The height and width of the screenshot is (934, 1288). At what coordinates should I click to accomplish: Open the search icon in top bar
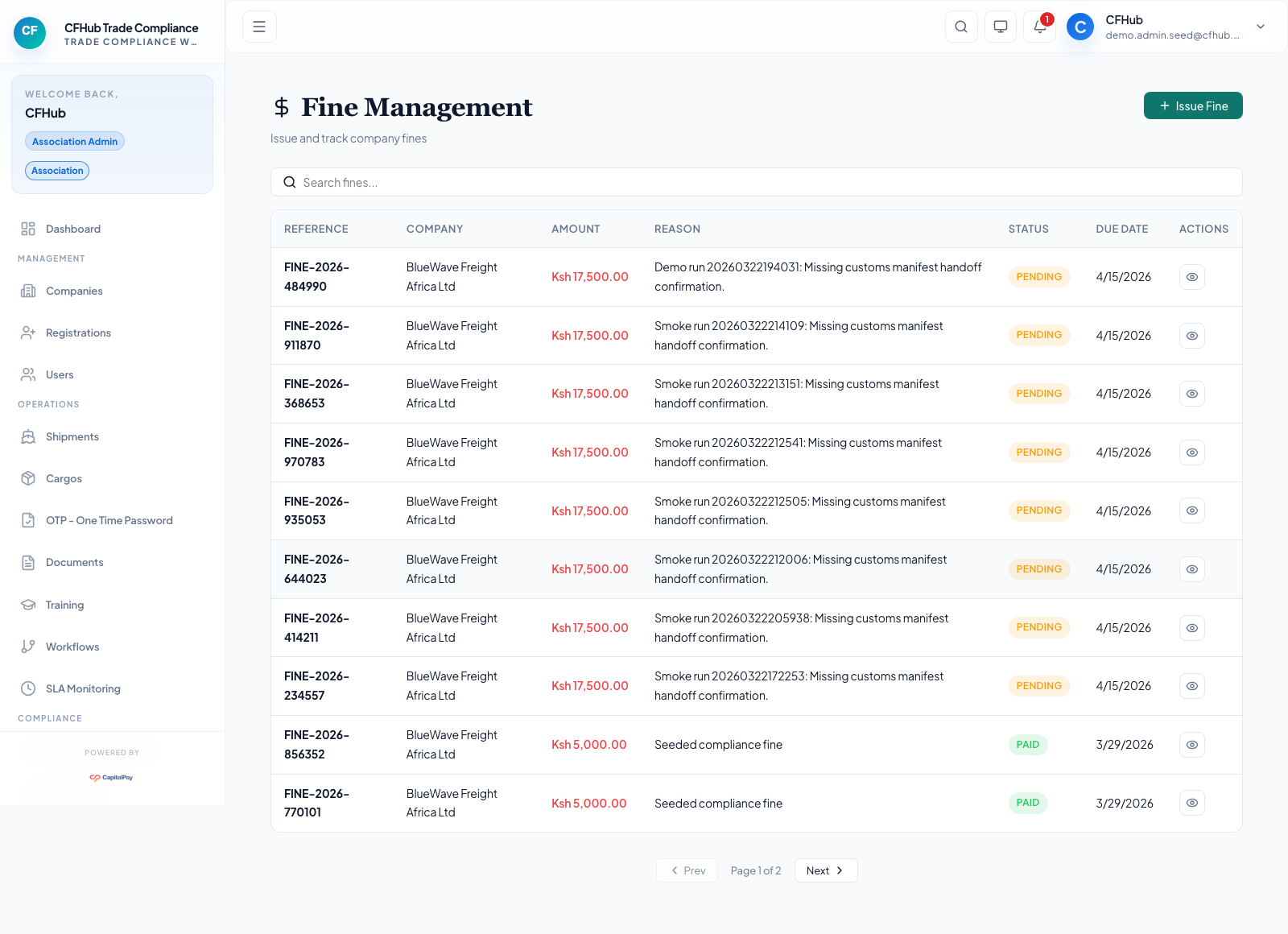[961, 27]
